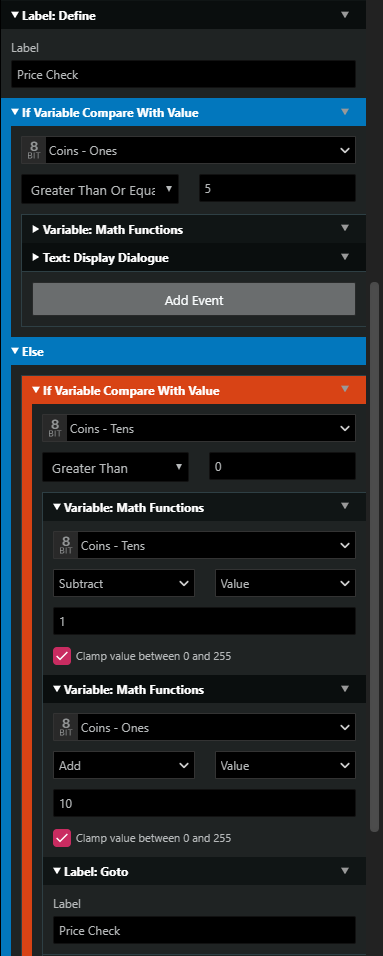Open options arrow for Text: Display Dialogue event
Image resolution: width=383 pixels, height=956 pixels.
coord(345,257)
